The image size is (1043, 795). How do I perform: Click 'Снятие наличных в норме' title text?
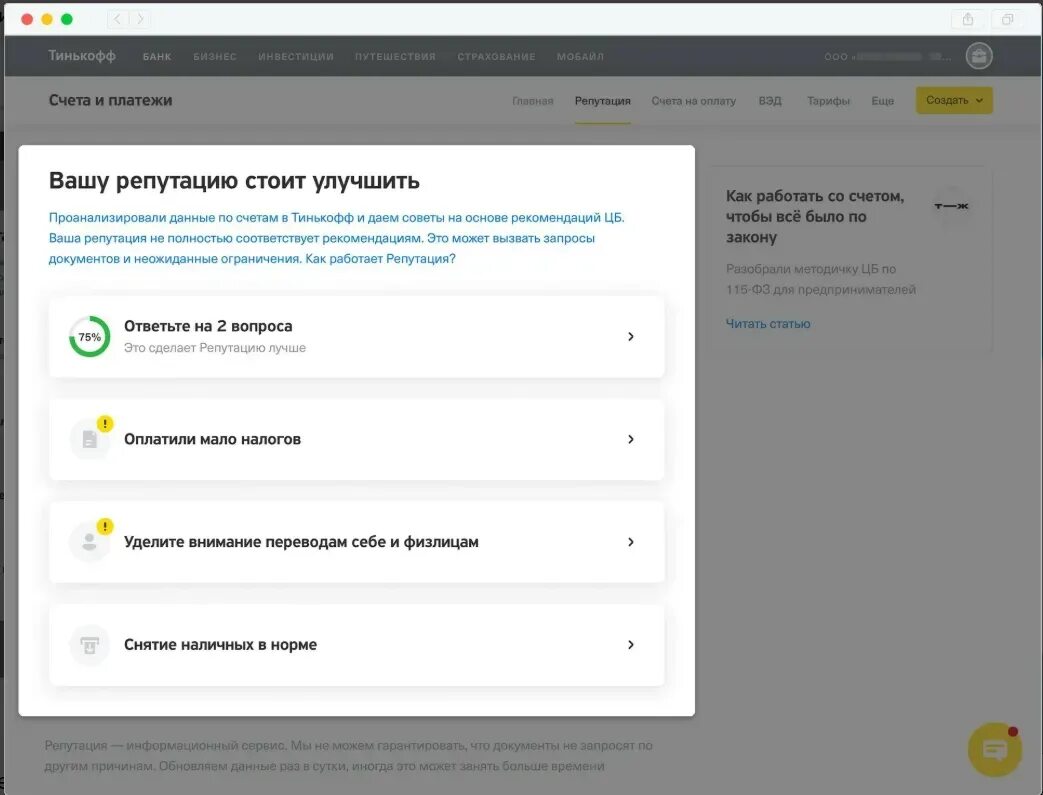tap(220, 645)
